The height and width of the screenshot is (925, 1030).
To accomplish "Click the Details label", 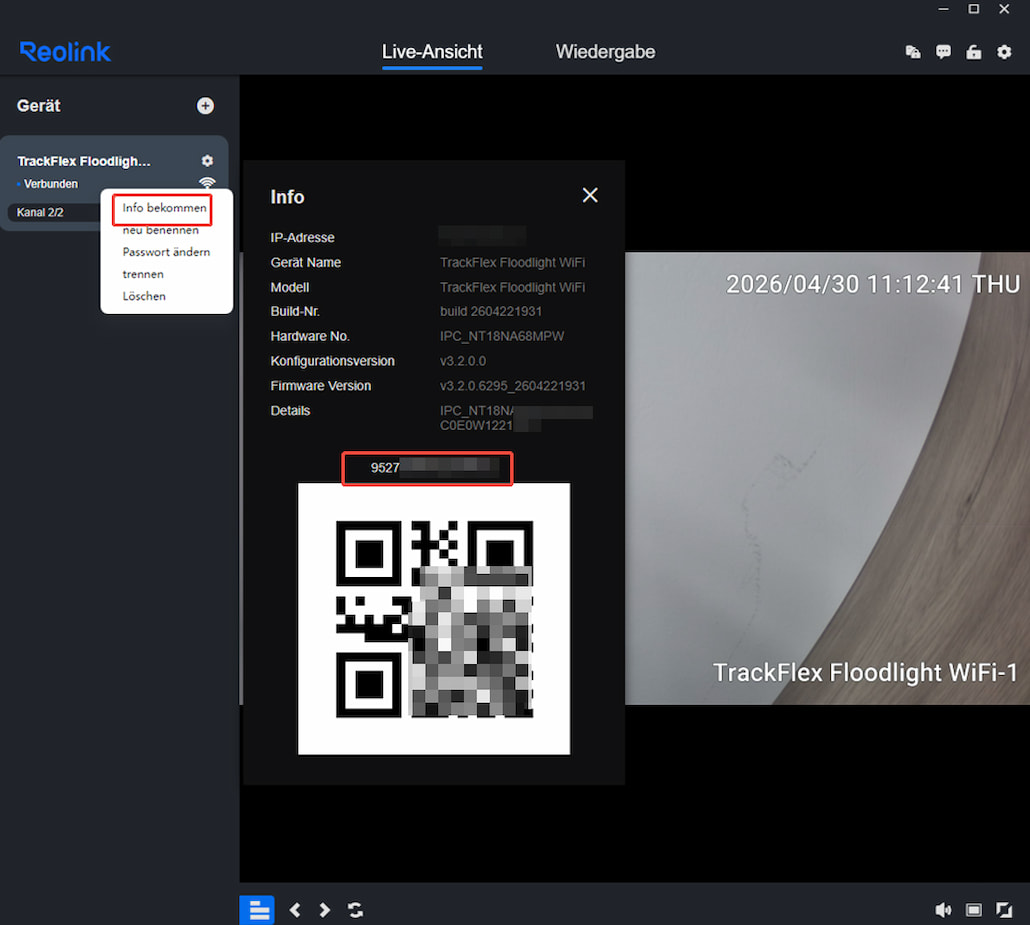I will point(290,411).
